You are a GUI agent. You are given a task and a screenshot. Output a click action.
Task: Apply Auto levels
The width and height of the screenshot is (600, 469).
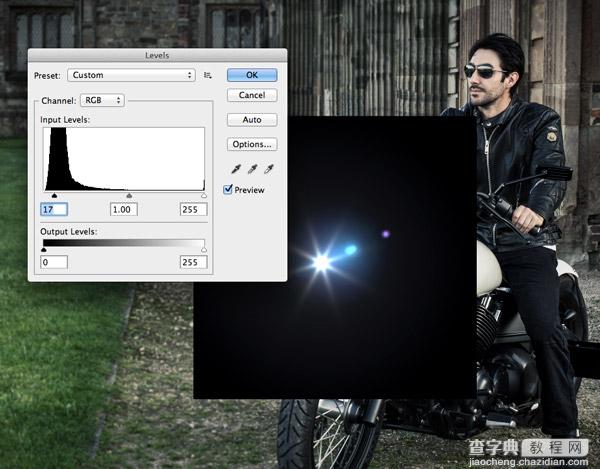pos(252,120)
